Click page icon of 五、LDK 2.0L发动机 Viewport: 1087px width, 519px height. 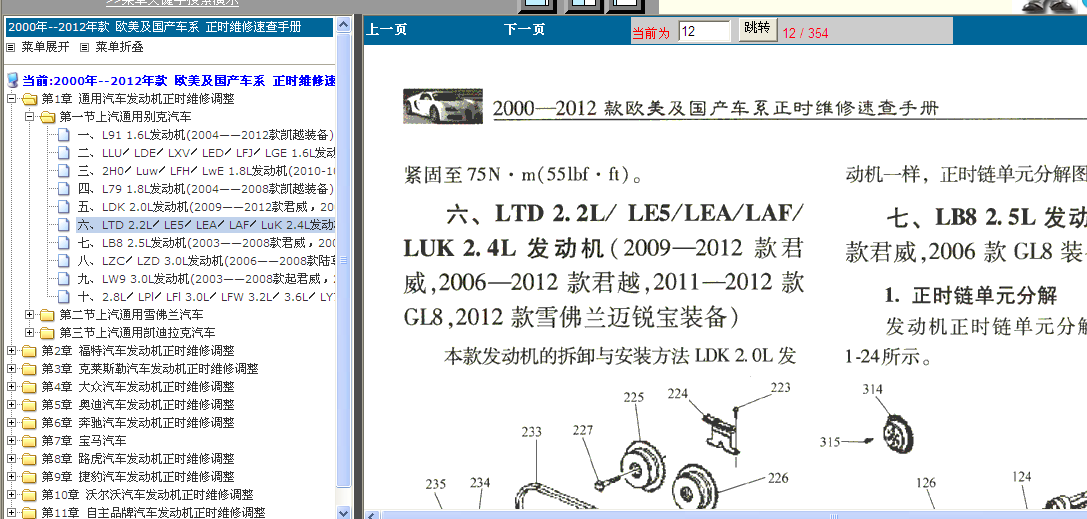(64, 206)
